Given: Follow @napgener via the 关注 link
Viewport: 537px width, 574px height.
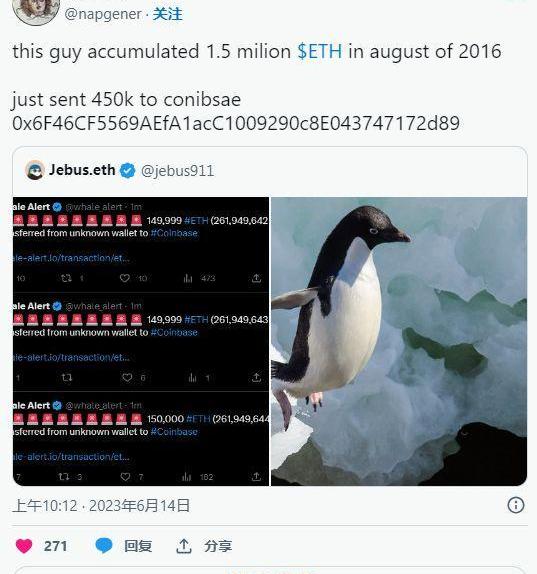Looking at the screenshot, I should click(168, 14).
